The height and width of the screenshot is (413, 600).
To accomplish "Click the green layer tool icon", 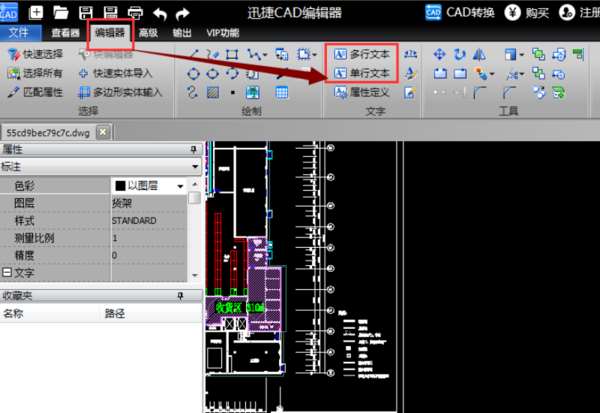I will tap(559, 92).
